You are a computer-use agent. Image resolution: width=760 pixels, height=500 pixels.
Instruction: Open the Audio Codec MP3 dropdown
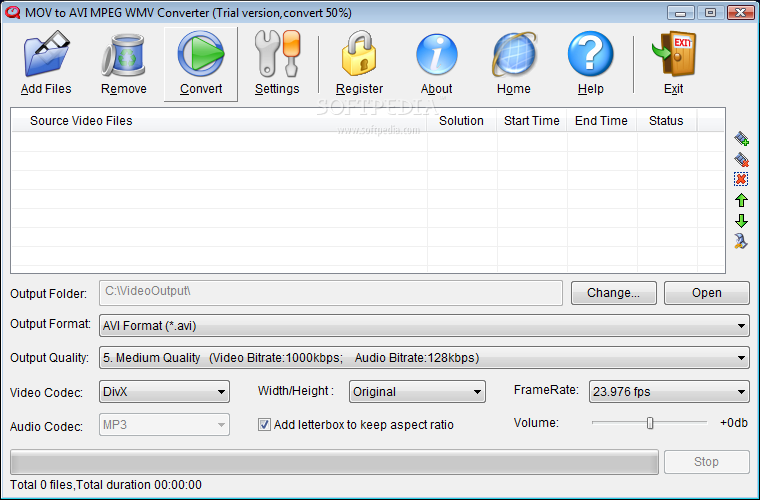164,425
